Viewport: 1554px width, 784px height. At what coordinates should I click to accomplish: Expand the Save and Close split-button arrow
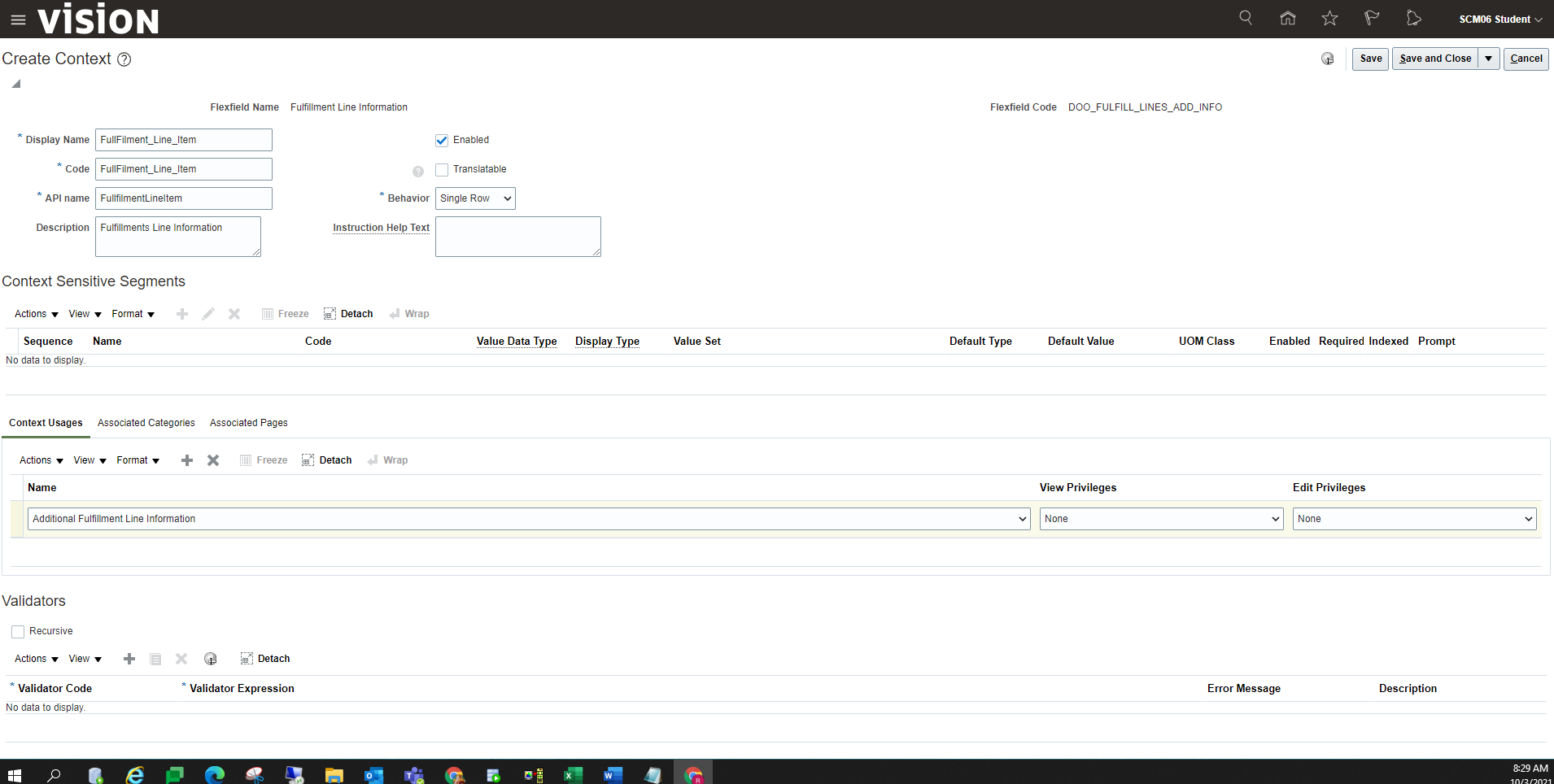pos(1487,59)
